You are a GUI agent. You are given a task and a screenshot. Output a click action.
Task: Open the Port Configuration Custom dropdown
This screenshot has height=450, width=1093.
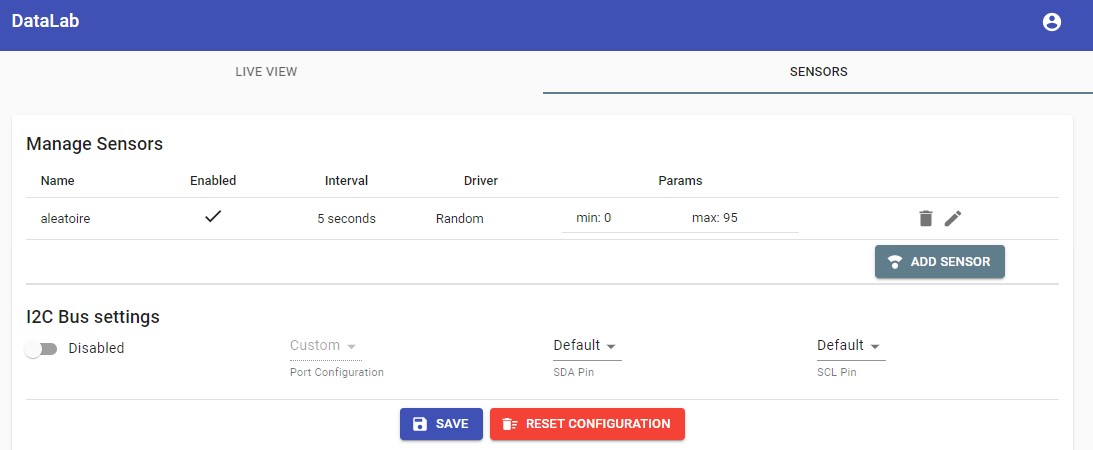tap(324, 346)
